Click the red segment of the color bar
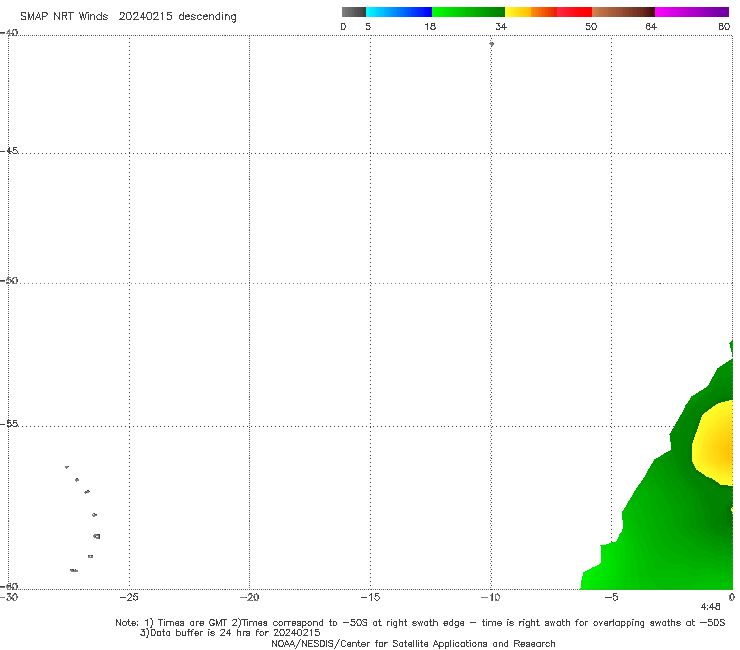Viewport: 740px width, 650px height. pyautogui.click(x=574, y=12)
